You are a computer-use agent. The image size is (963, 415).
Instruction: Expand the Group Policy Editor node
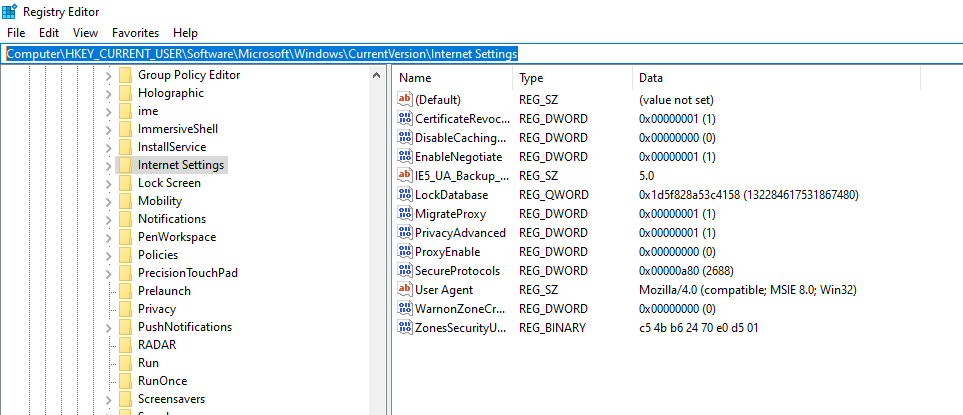click(x=108, y=75)
